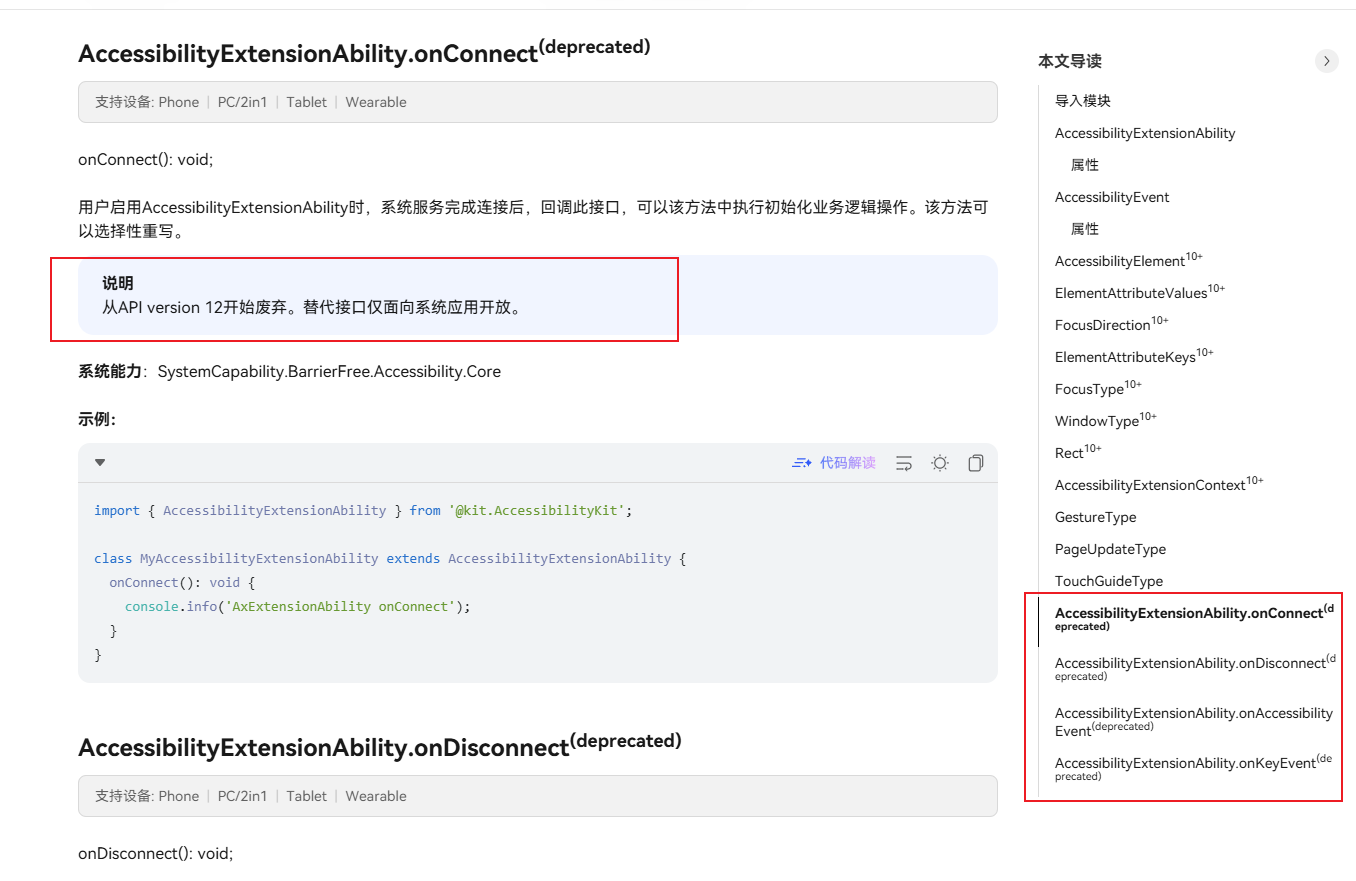Image resolution: width=1356 pixels, height=881 pixels.
Task: Navigate to GestureType in the outline
Action: (x=1096, y=517)
